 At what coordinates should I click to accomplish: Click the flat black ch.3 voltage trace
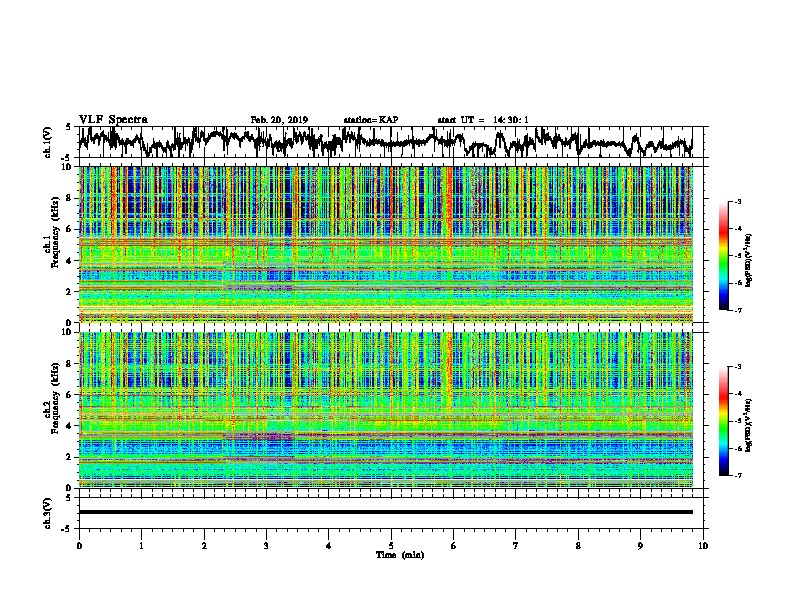coord(386,512)
